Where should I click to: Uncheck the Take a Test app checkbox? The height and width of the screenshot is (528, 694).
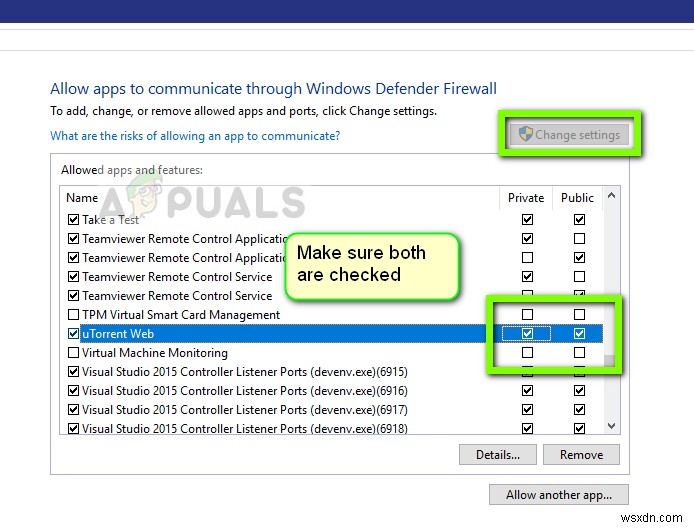(73, 220)
